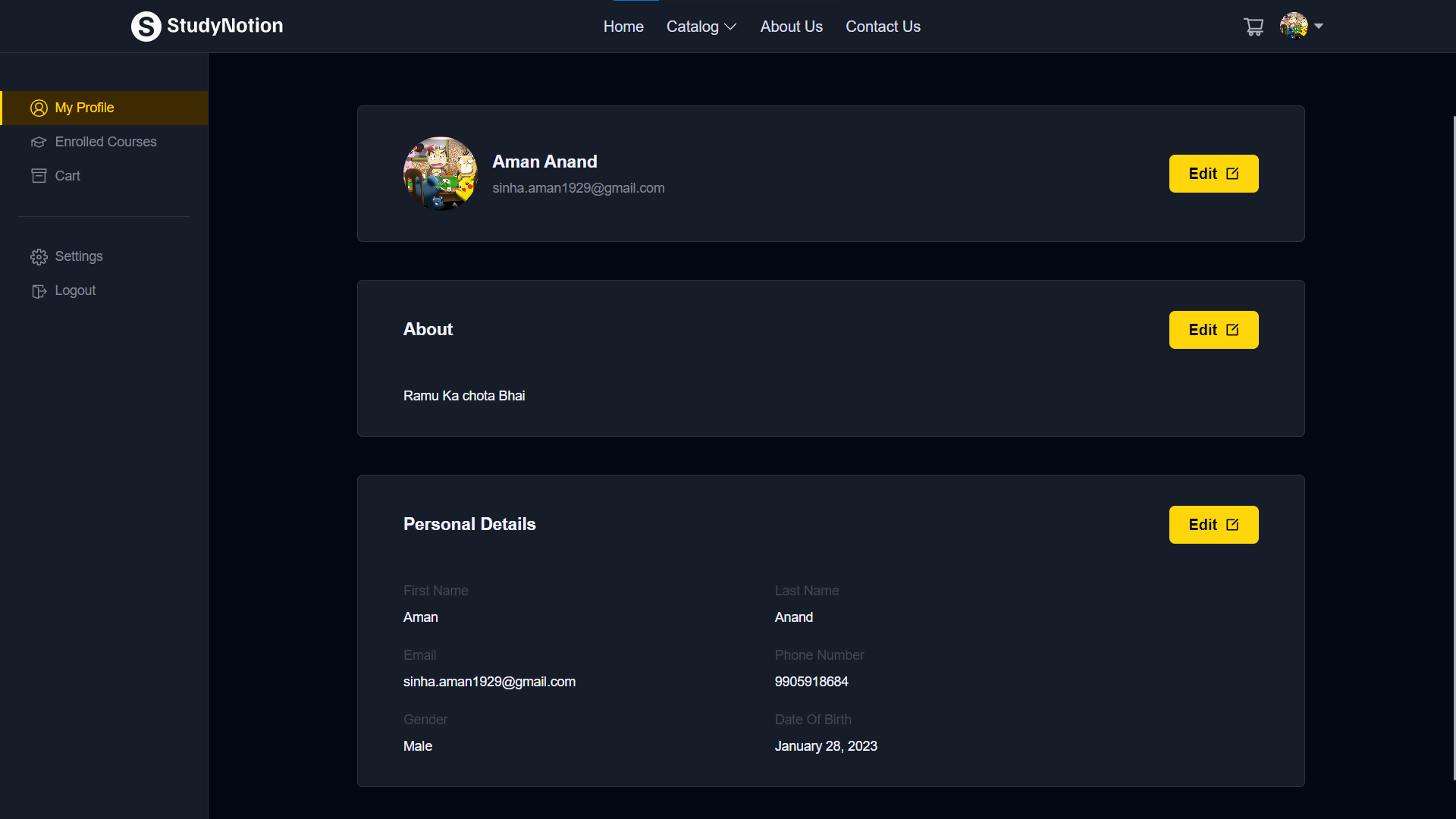This screenshot has height=819, width=1456.
Task: Click the Aman Anand name heading
Action: click(x=544, y=162)
